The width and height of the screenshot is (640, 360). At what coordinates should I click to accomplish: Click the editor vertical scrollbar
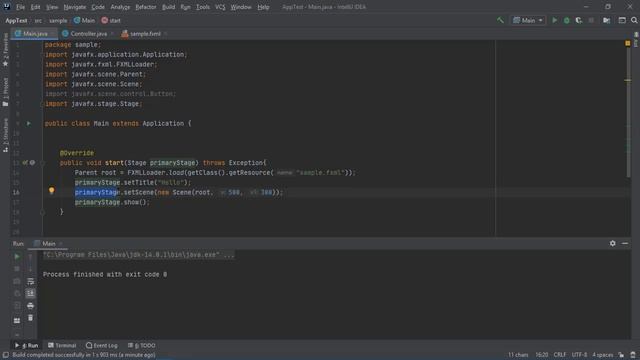[629, 110]
